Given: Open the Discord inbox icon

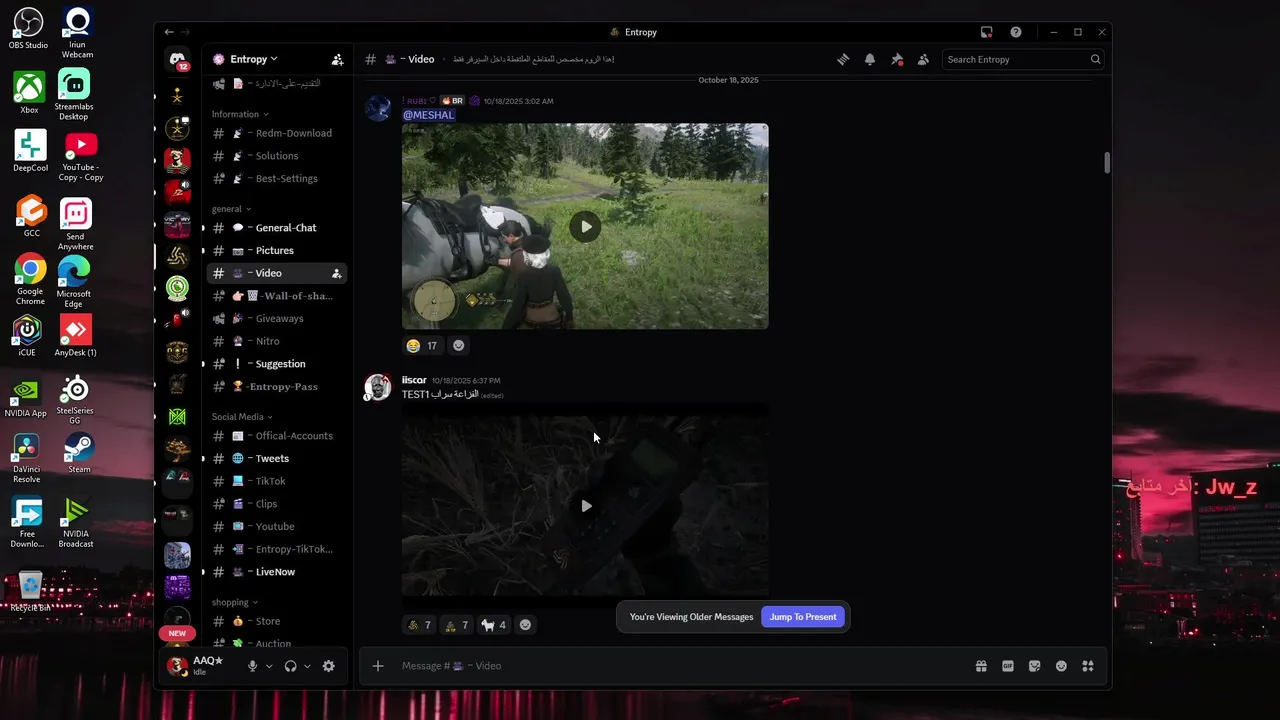Looking at the screenshot, I should [986, 32].
